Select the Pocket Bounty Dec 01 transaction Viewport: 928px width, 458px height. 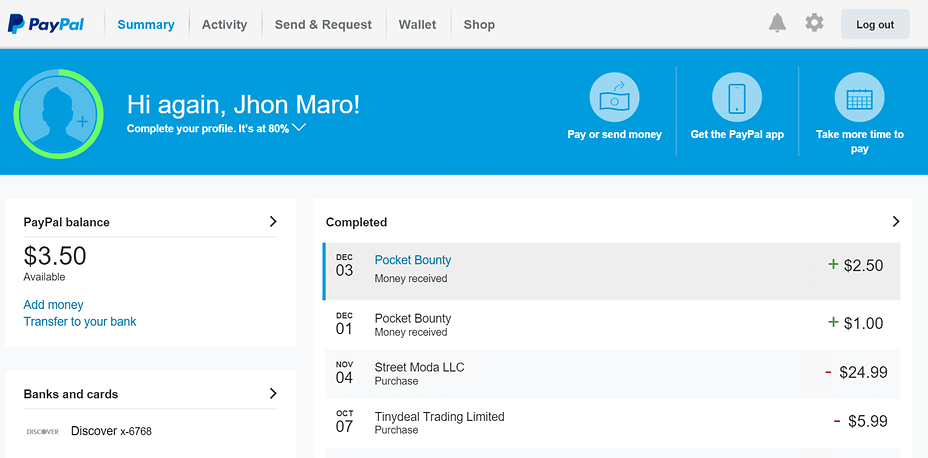pyautogui.click(x=613, y=324)
